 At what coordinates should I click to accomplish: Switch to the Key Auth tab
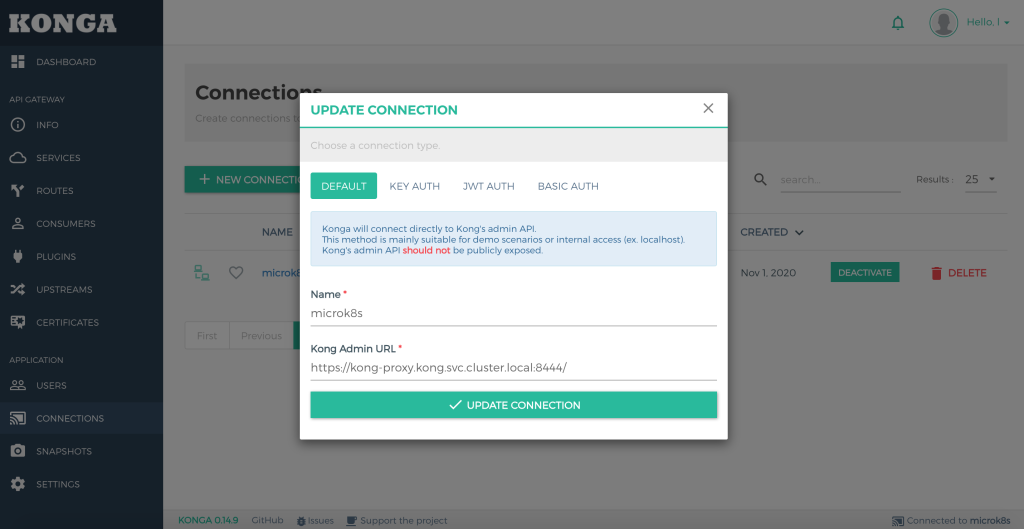coord(415,186)
